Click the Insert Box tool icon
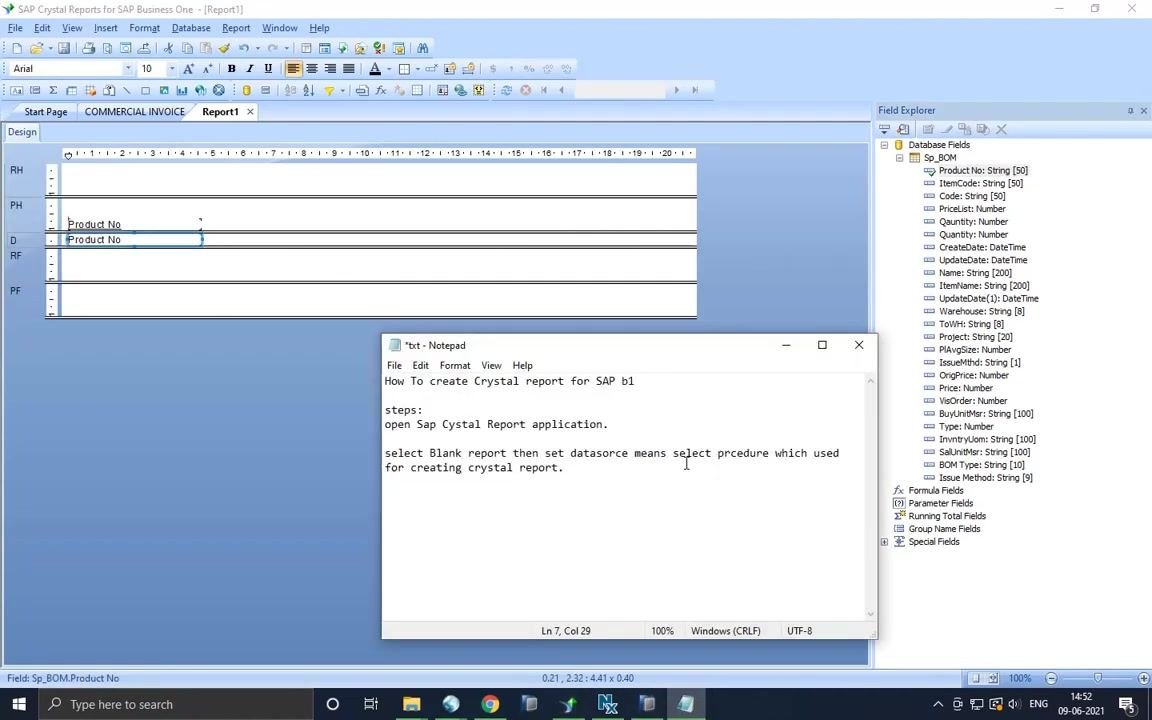Viewport: 1152px width, 720px height. tap(145, 90)
